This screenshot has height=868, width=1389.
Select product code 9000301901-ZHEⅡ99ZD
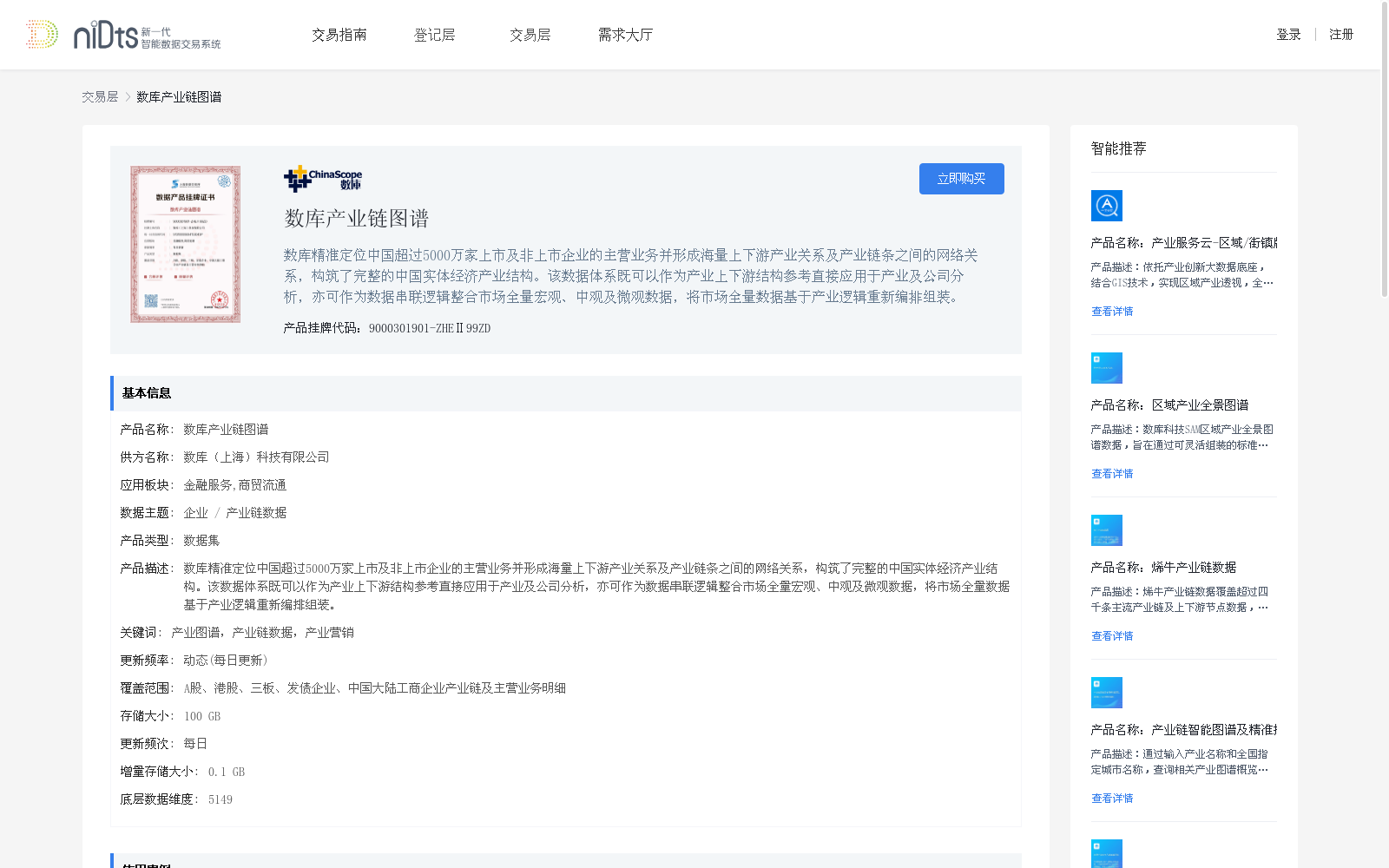[430, 328]
